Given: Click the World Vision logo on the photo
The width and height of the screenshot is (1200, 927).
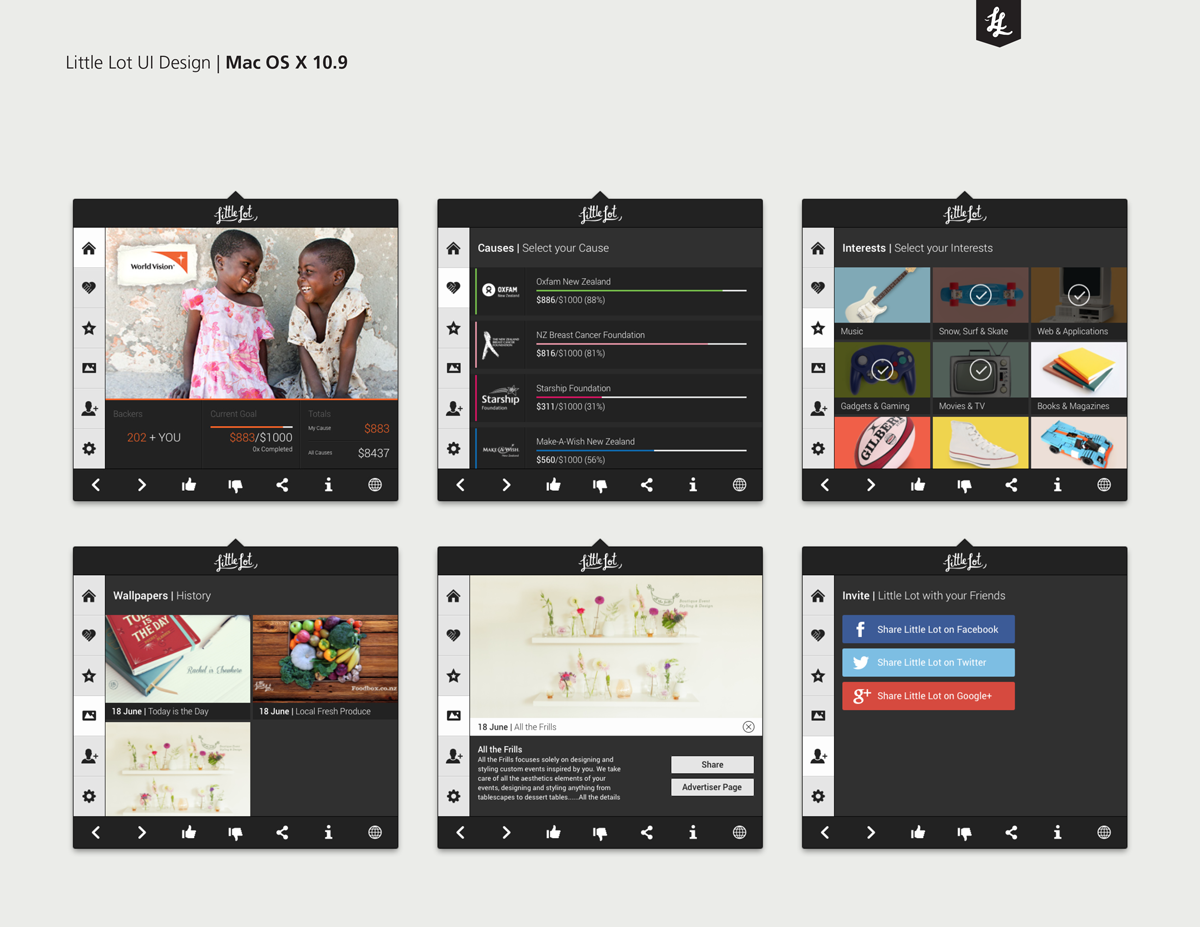Looking at the screenshot, I should tap(158, 265).
